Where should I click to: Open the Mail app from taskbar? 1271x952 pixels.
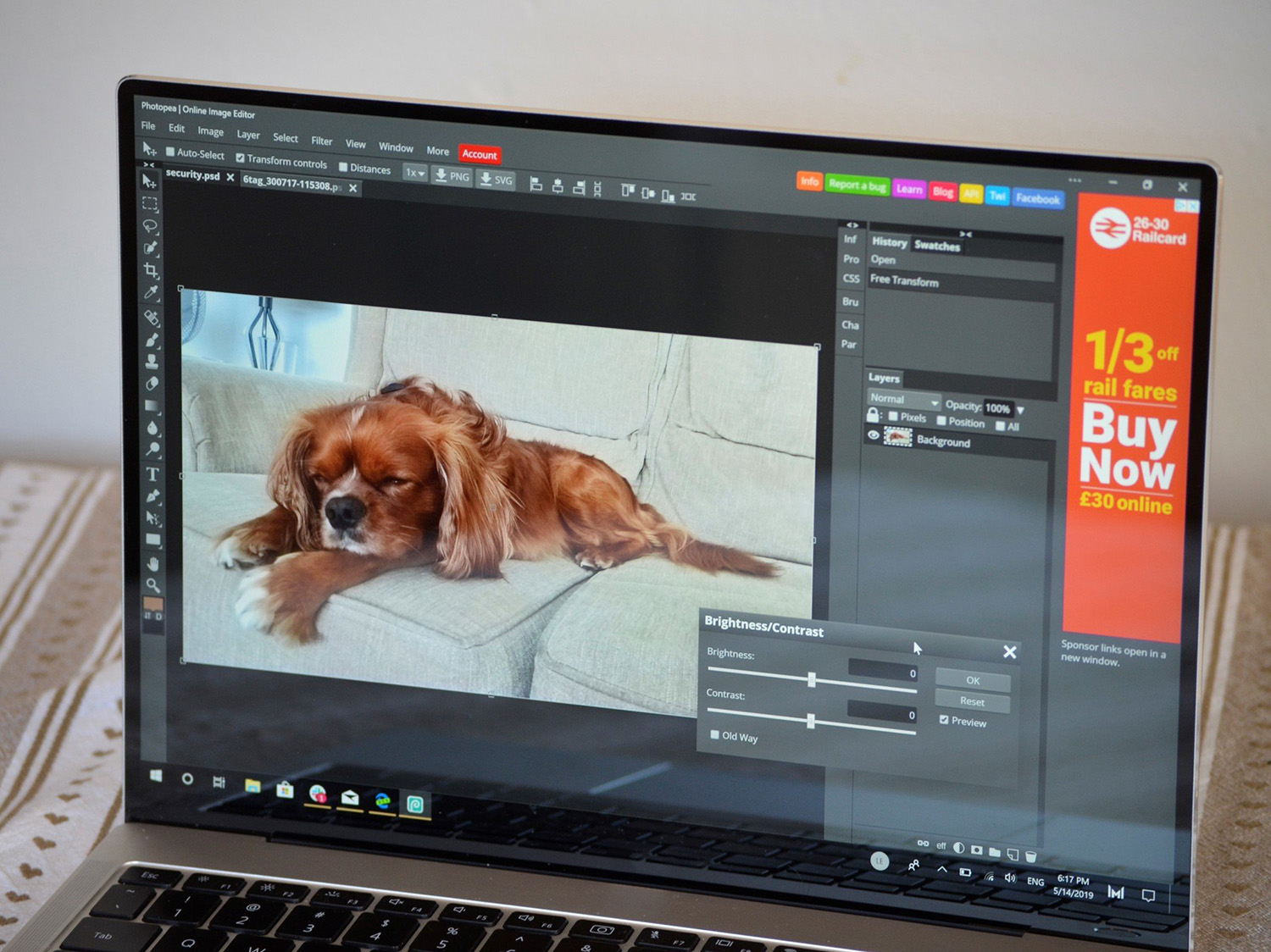click(x=350, y=798)
